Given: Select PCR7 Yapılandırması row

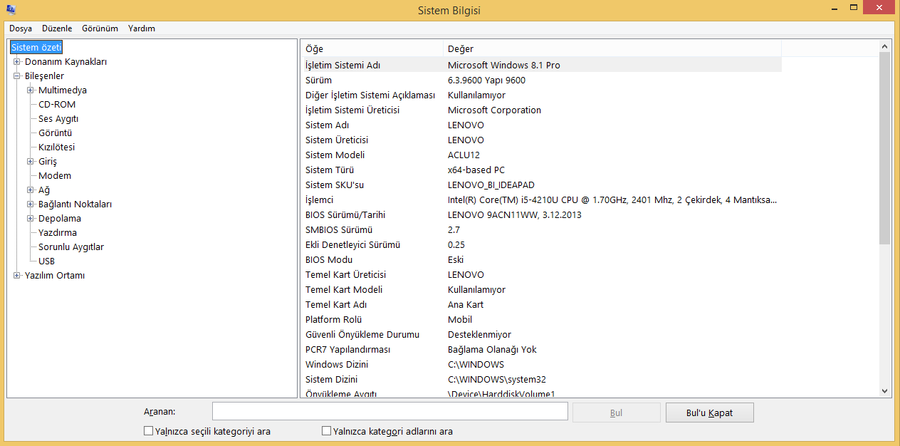Looking at the screenshot, I should pyautogui.click(x=541, y=350).
